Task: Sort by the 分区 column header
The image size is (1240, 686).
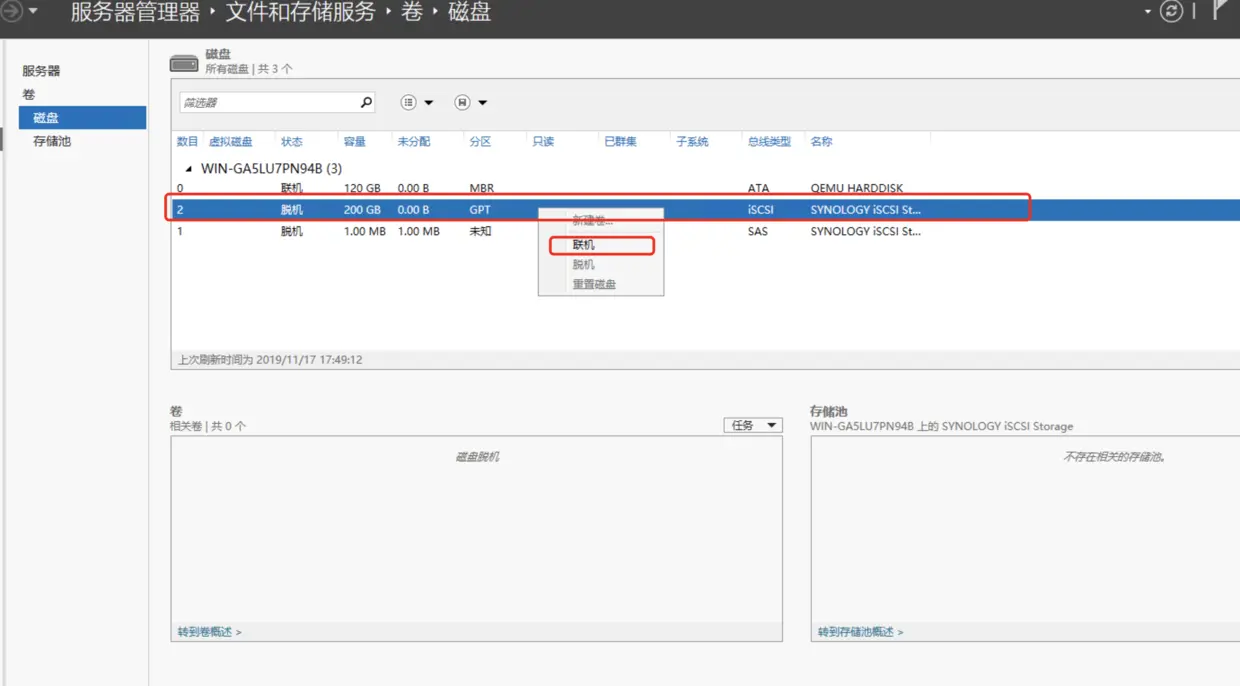Action: pos(480,142)
